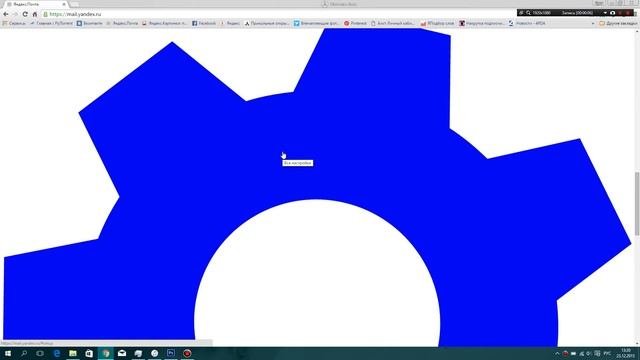Launch Microsoft Edge from the taskbar
The image size is (640, 360).
tap(57, 353)
